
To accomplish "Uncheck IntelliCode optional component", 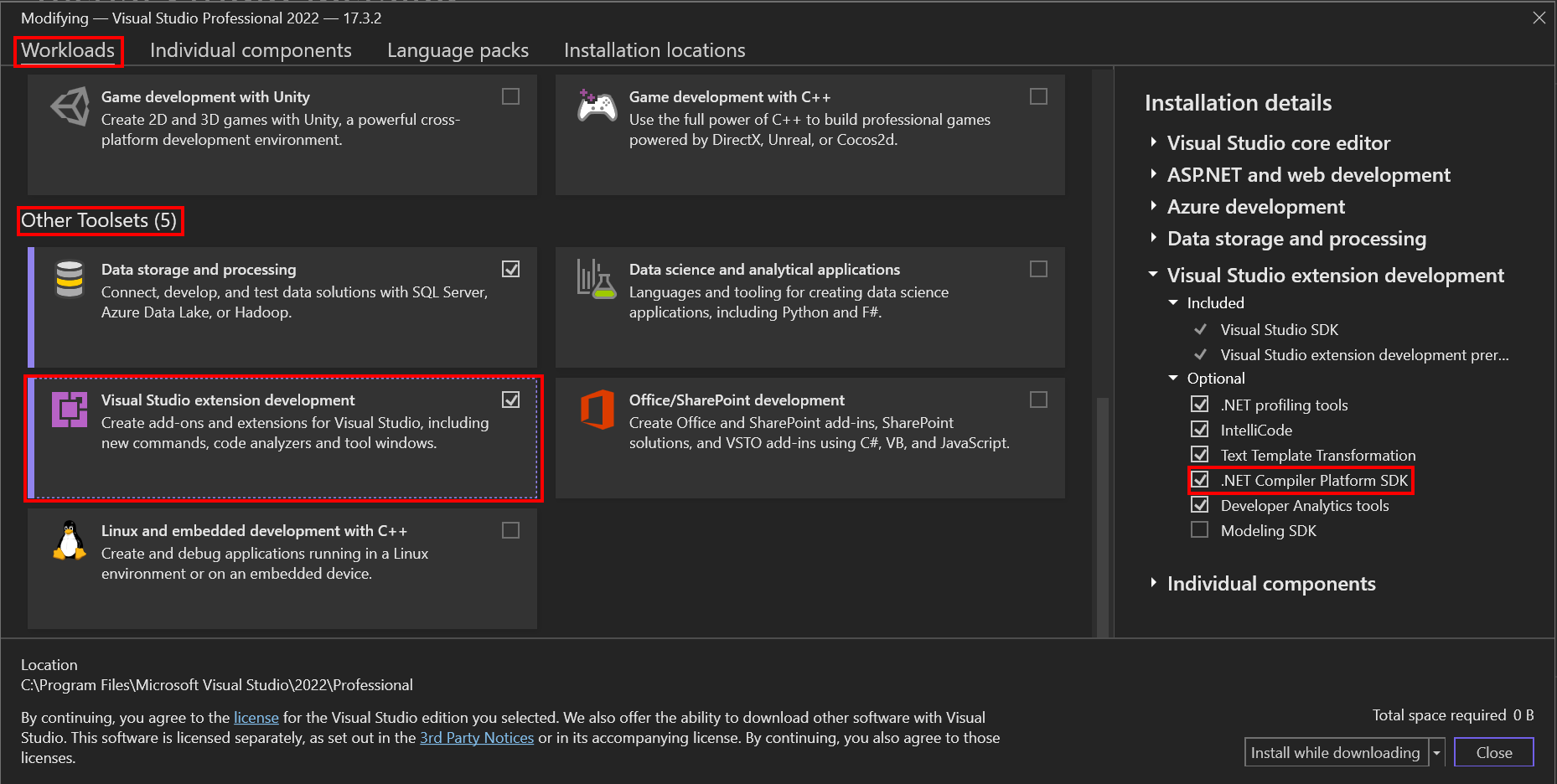I will click(x=1200, y=430).
